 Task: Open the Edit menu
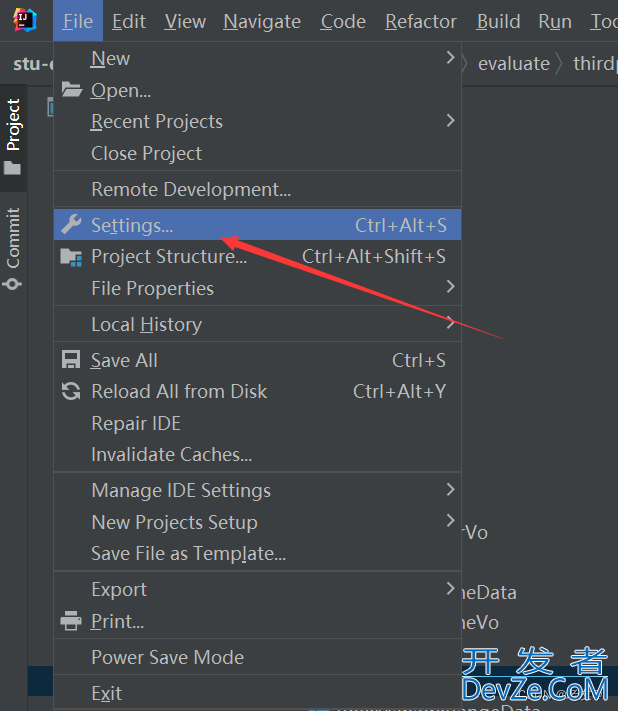[x=128, y=21]
